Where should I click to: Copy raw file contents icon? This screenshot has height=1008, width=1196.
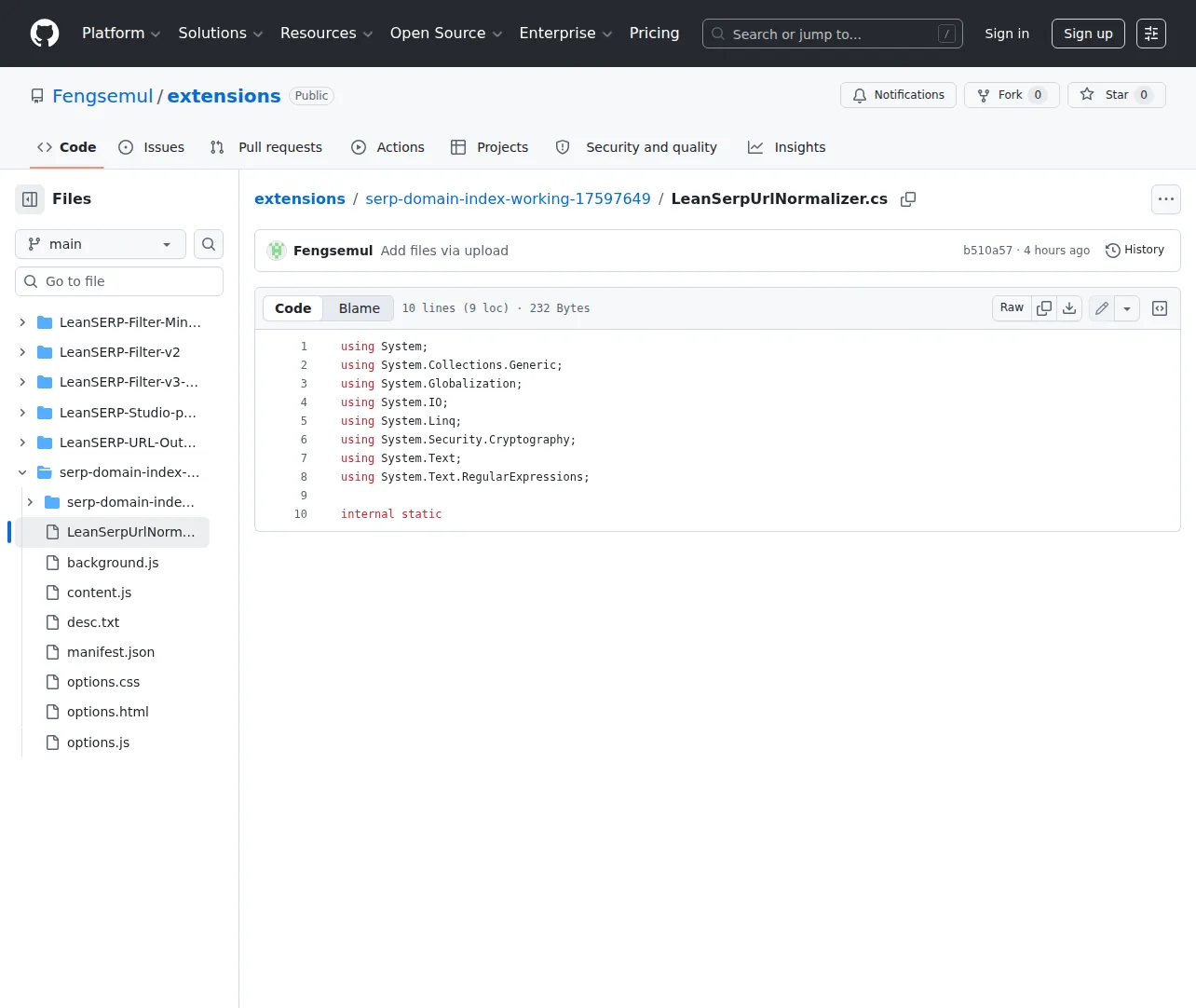click(1044, 308)
